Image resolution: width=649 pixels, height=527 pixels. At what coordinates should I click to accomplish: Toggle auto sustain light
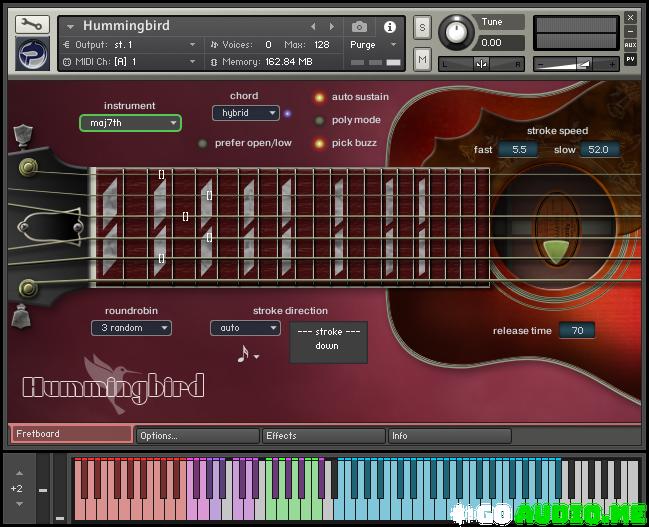point(319,98)
